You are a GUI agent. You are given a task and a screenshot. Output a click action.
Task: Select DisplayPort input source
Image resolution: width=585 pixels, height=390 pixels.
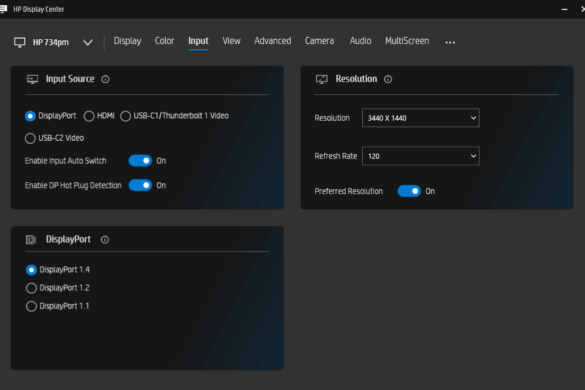pos(30,116)
